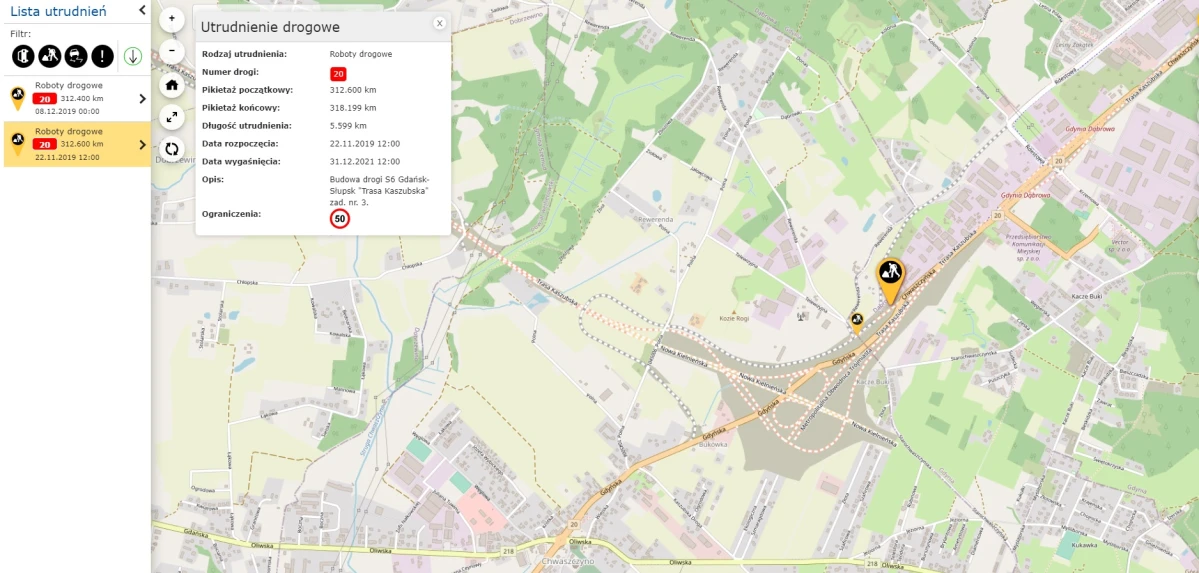
Task: Toggle the roadworks filter
Action: click(50, 56)
